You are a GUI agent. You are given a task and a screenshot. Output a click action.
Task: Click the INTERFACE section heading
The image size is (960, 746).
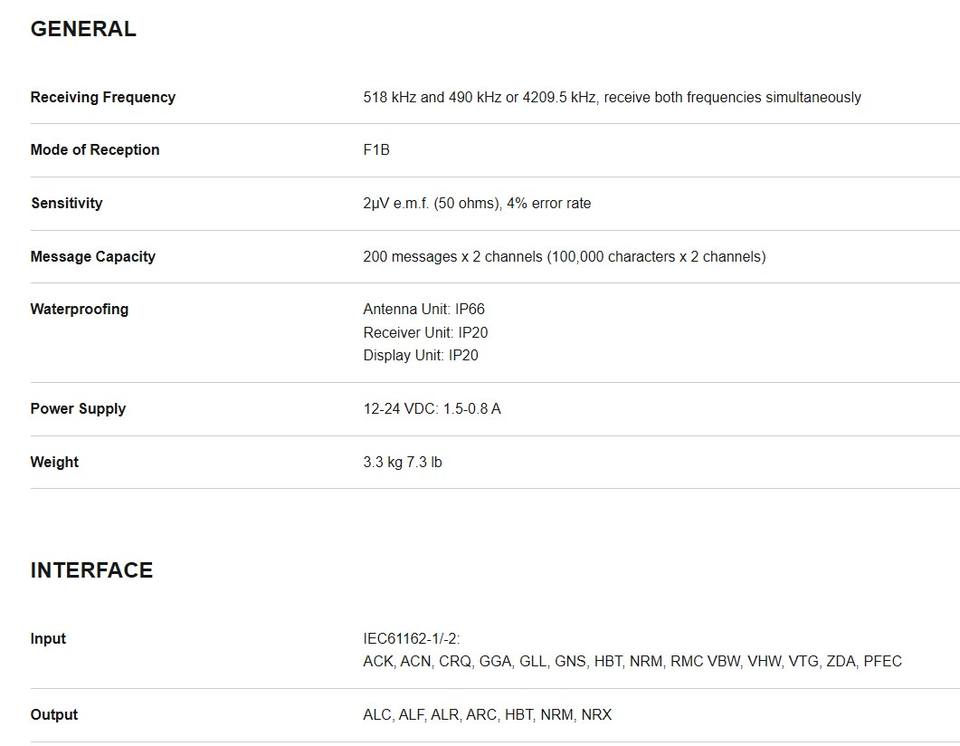coord(92,570)
